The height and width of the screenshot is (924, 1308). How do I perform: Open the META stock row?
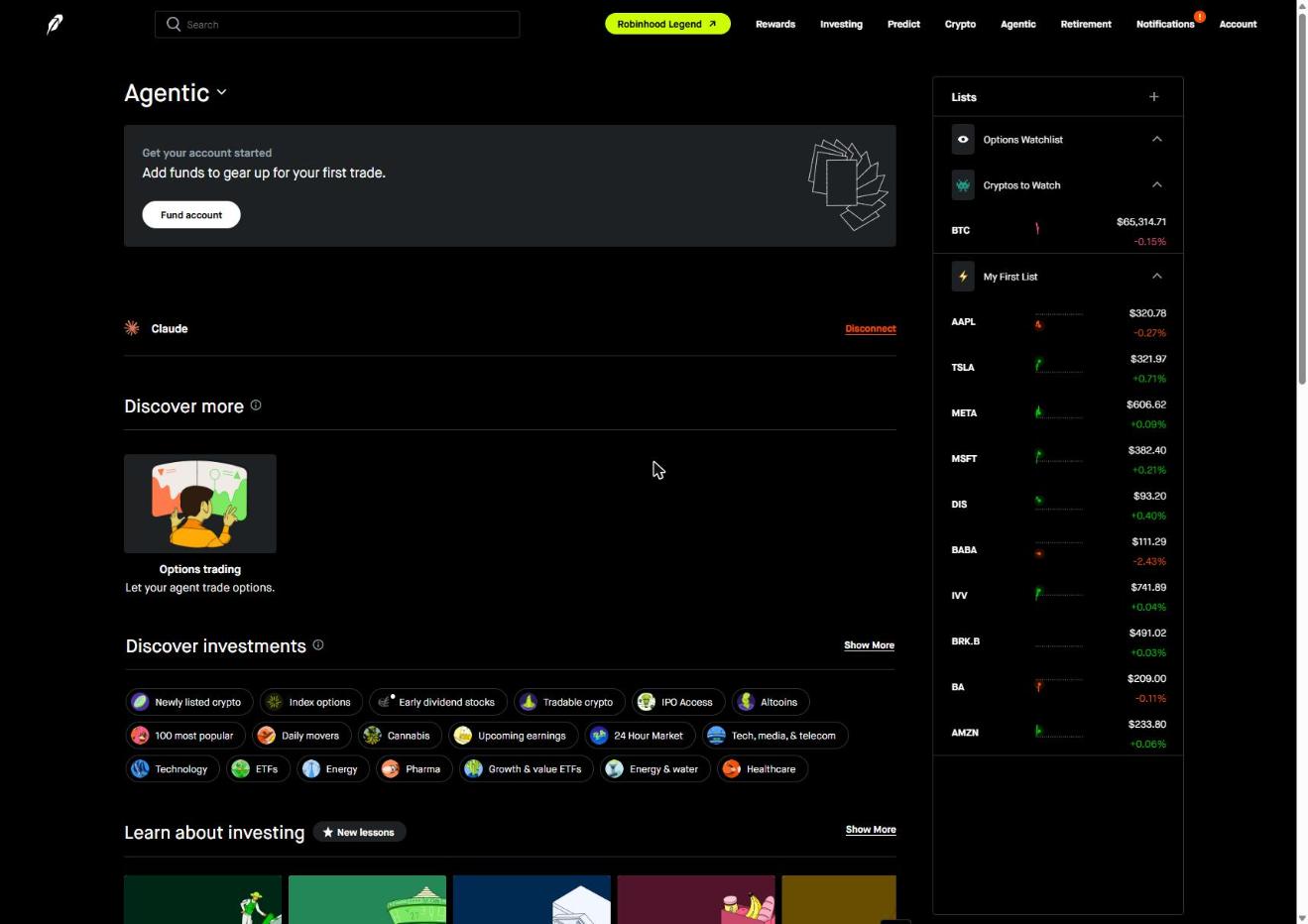(x=1058, y=413)
